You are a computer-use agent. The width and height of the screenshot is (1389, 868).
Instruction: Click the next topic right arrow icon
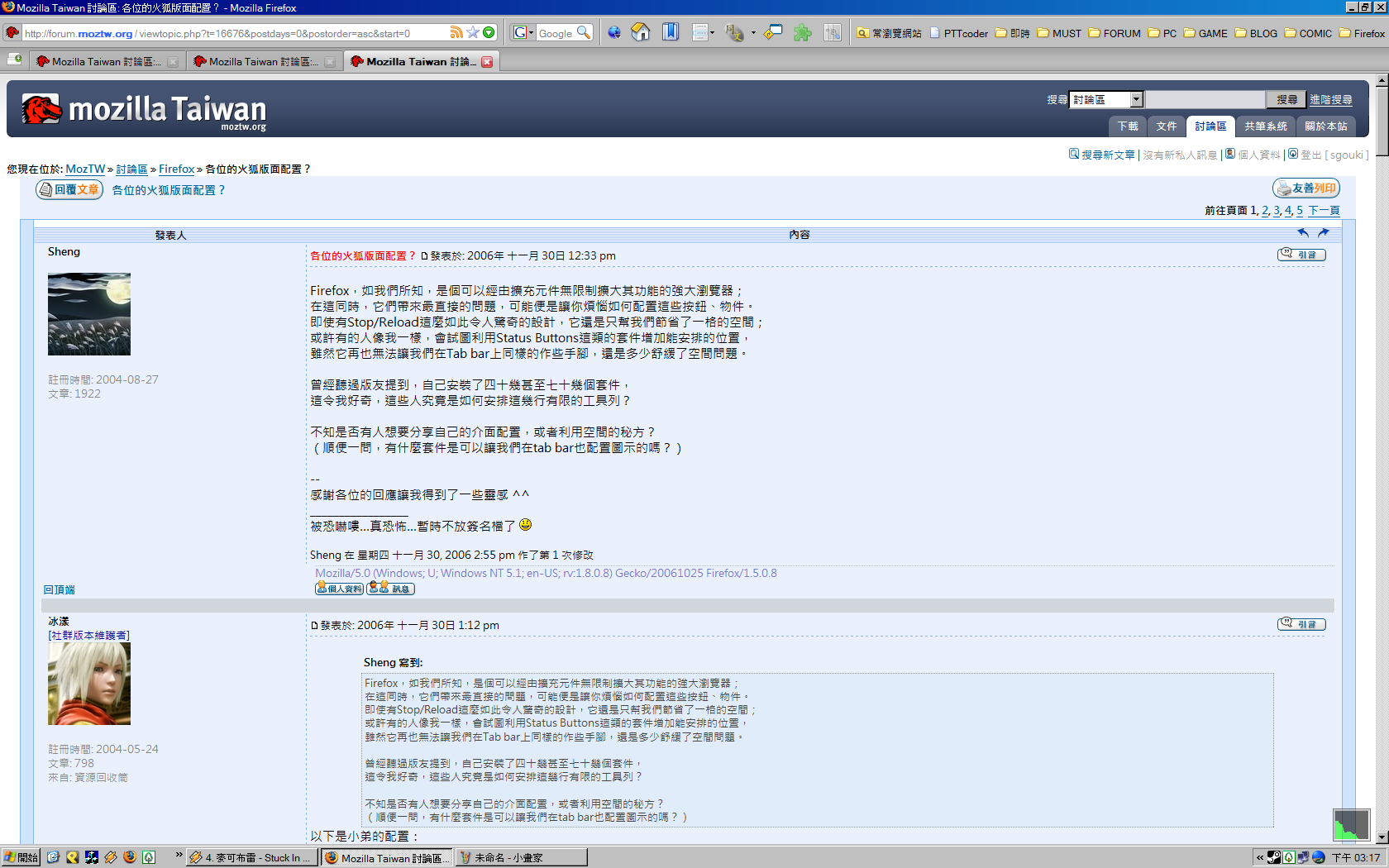[1323, 233]
